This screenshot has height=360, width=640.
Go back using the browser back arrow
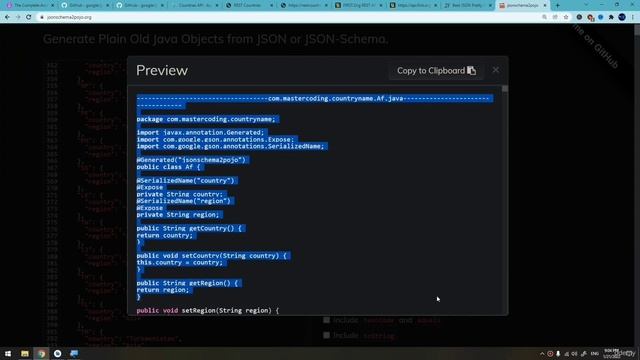(x=7, y=17)
